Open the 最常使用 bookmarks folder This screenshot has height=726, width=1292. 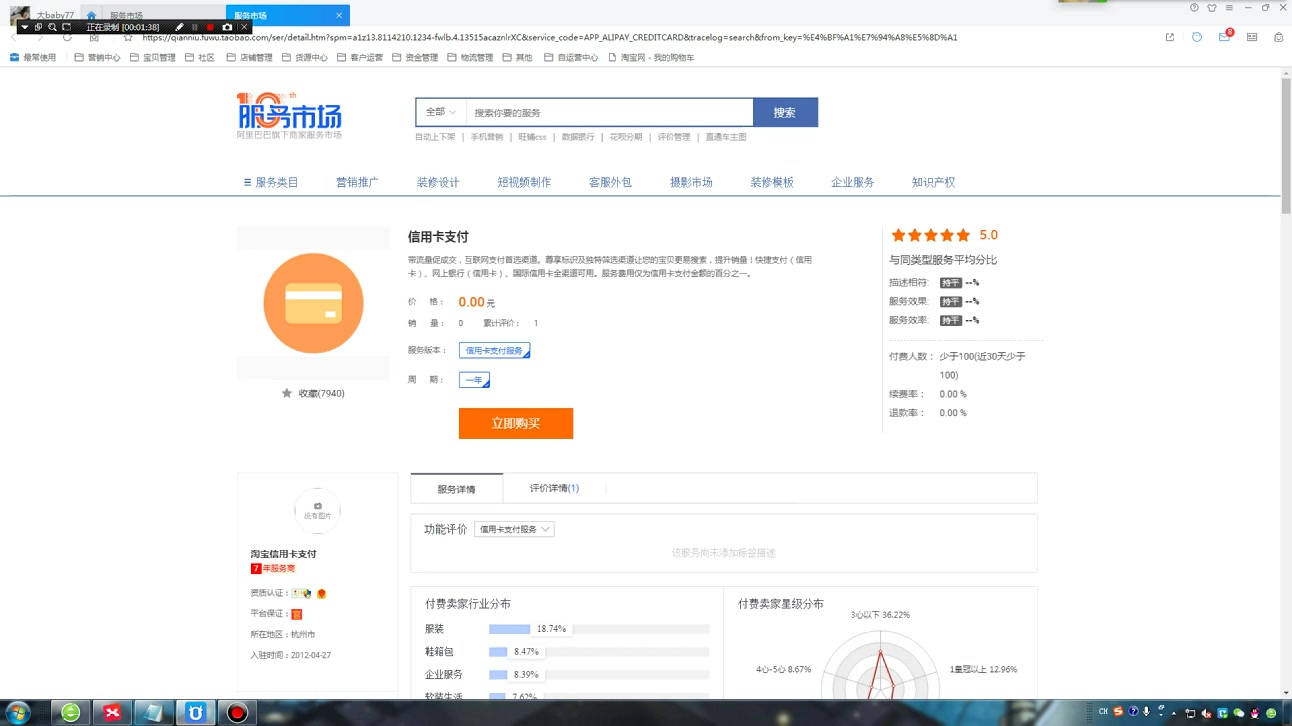tap(33, 57)
